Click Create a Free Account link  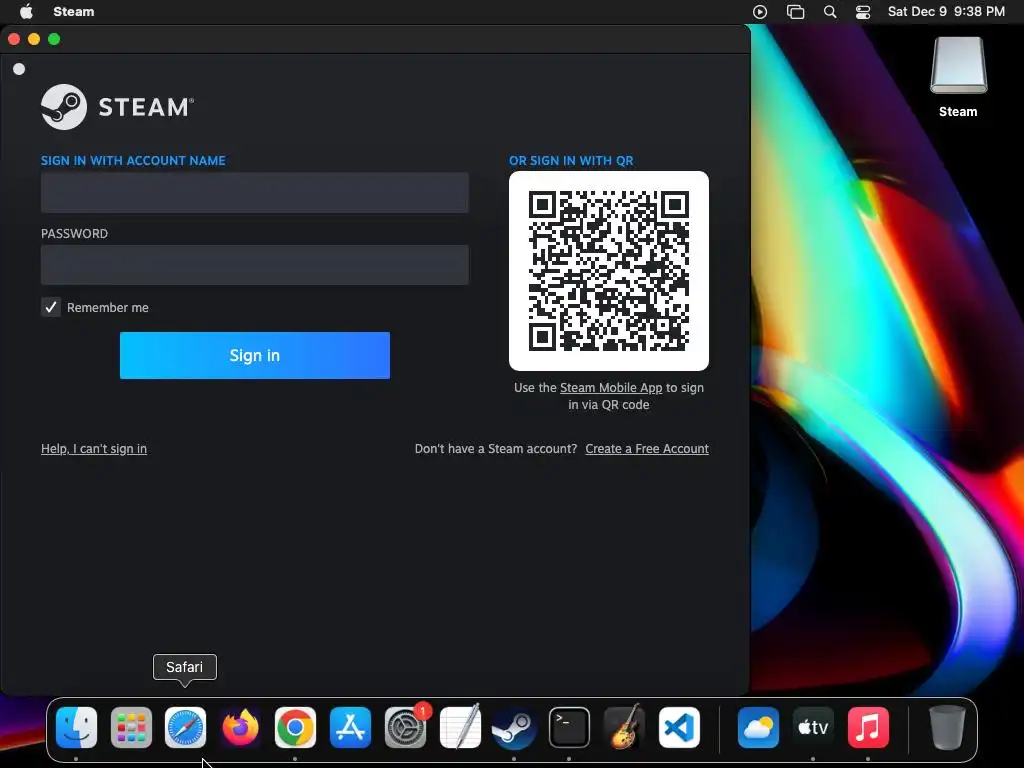coord(647,449)
